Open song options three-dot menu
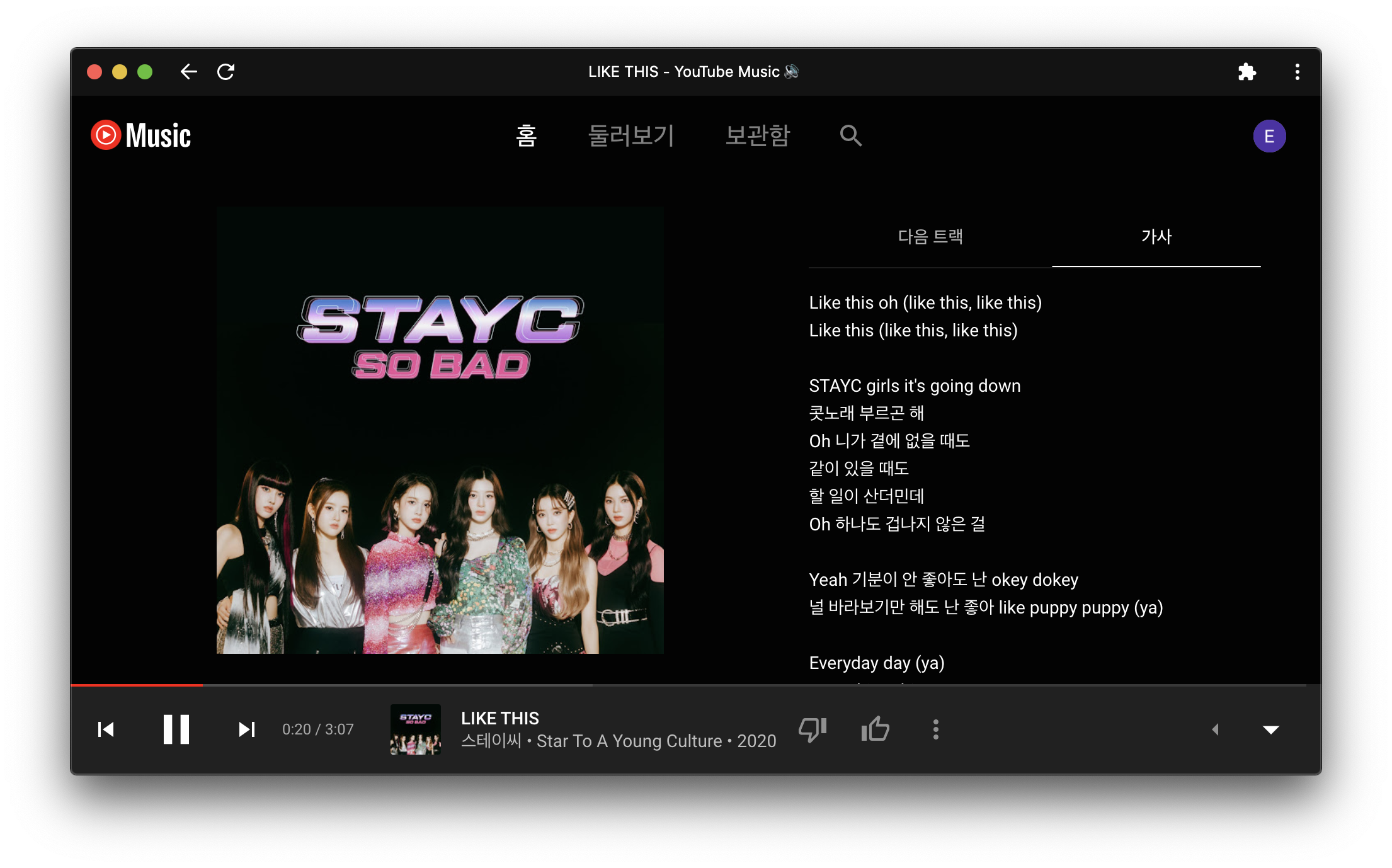 tap(935, 729)
